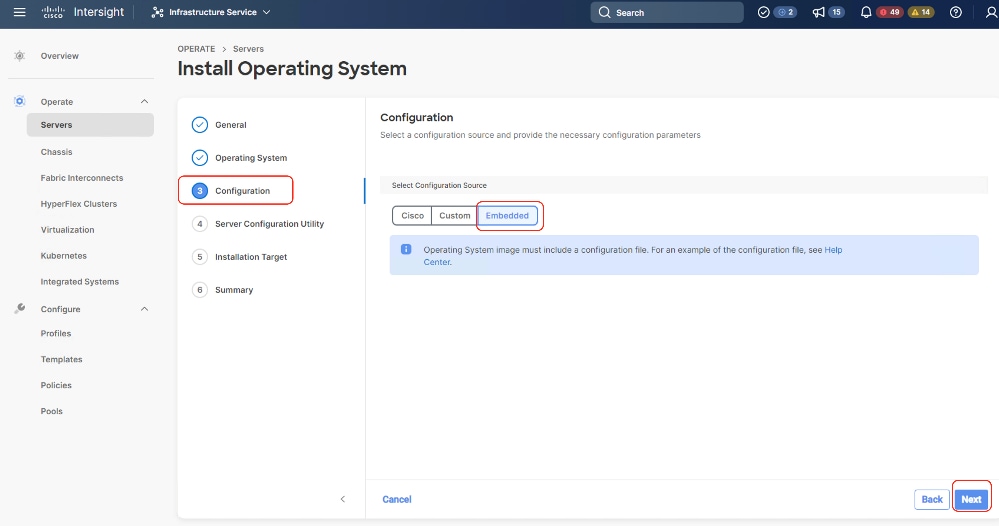The width and height of the screenshot is (999, 526).
Task: Click the Next button
Action: point(971,500)
